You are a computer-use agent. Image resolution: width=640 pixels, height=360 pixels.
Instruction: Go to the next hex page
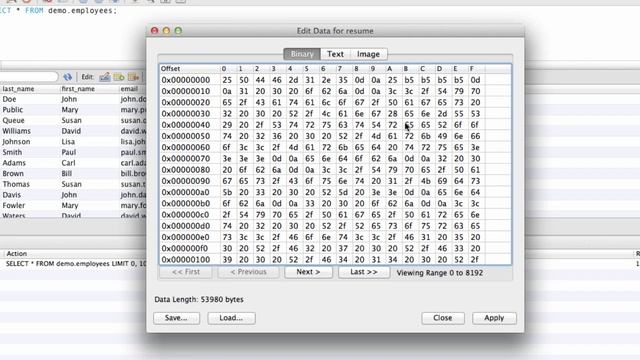308,272
